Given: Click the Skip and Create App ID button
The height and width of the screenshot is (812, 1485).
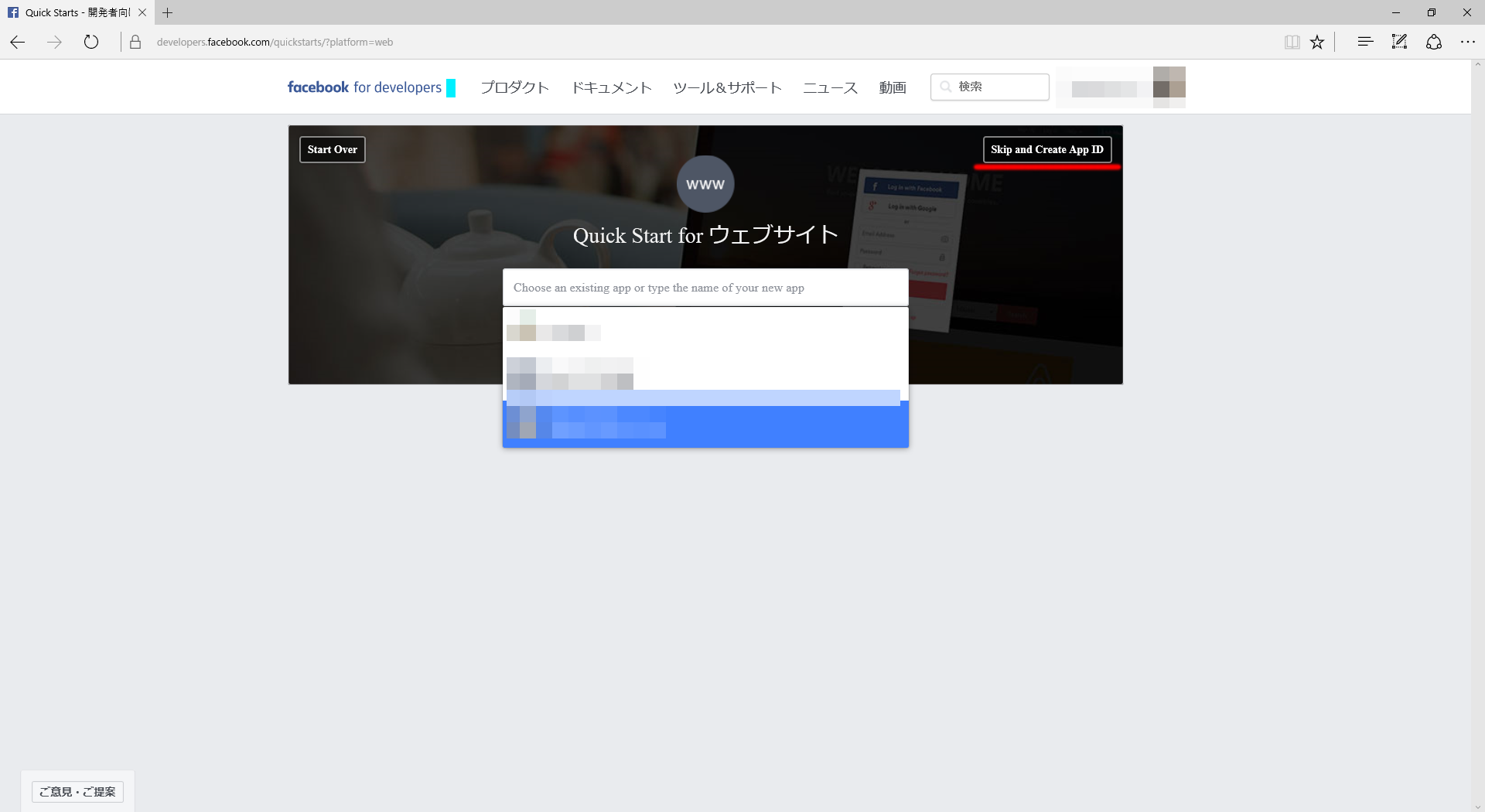Looking at the screenshot, I should pyautogui.click(x=1046, y=149).
